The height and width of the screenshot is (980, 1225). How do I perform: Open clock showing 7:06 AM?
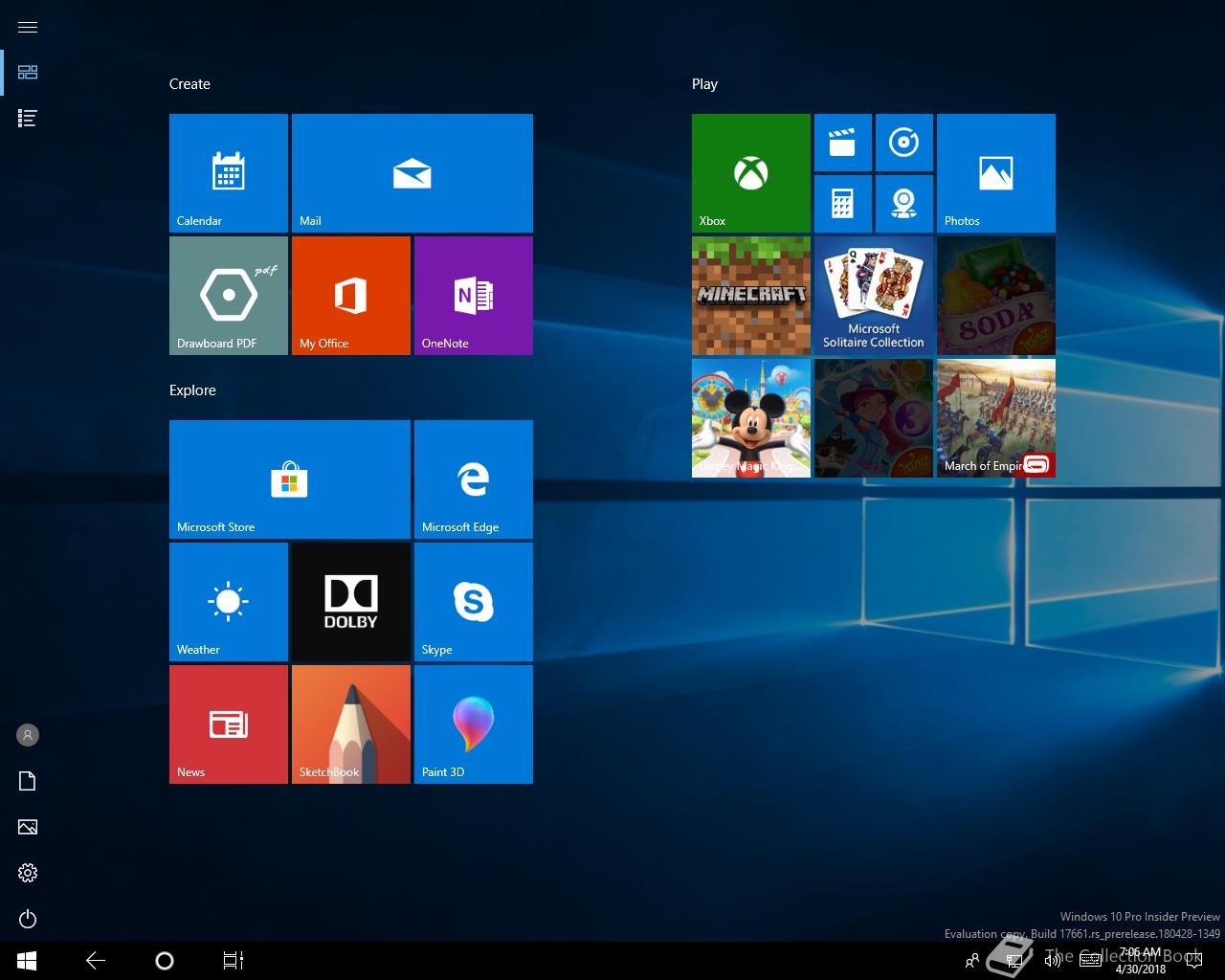1141,961
